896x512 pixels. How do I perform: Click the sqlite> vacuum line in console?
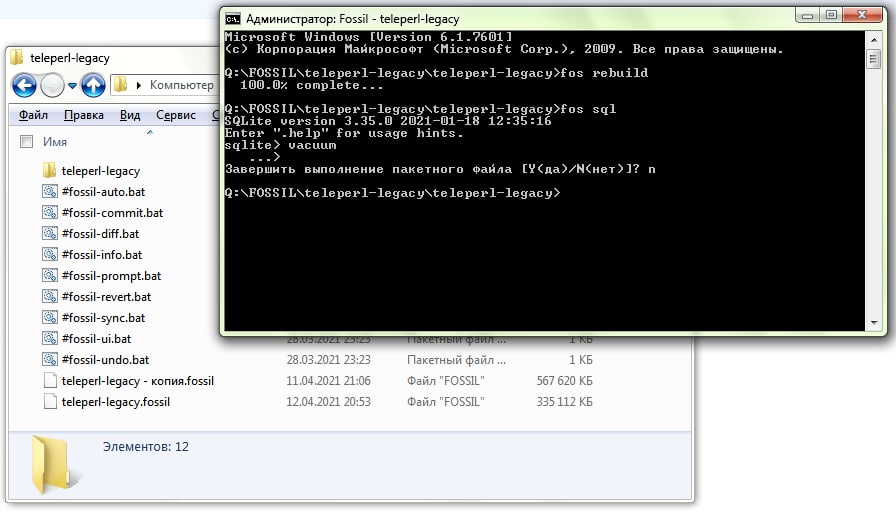coord(281,145)
